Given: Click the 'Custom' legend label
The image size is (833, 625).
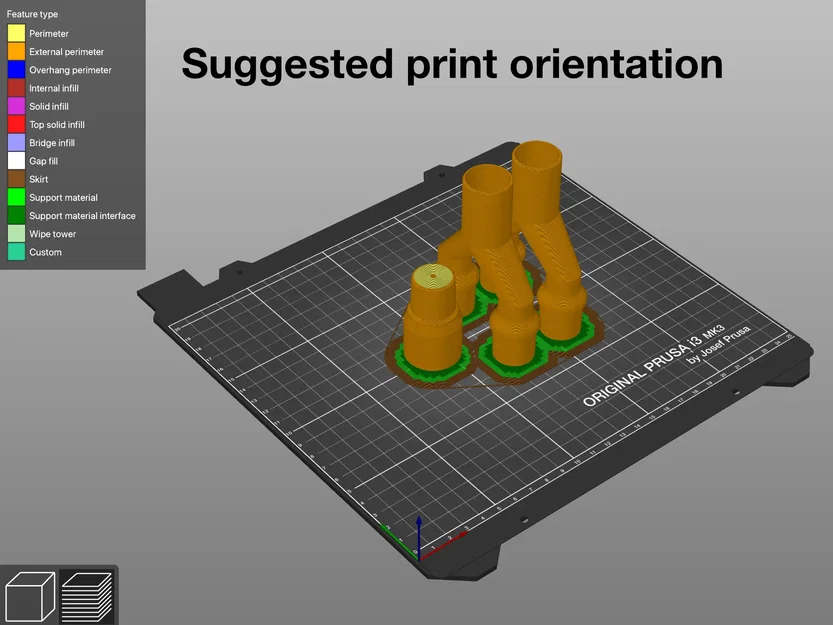Looking at the screenshot, I should click(x=45, y=252).
